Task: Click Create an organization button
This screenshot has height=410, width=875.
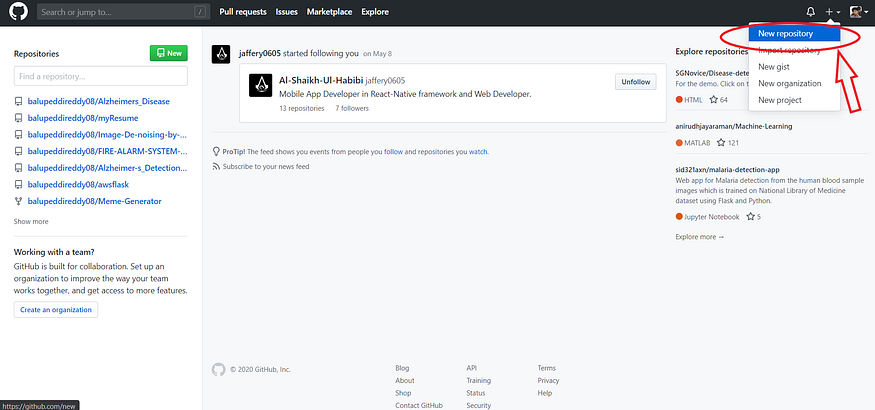Action: (x=56, y=310)
